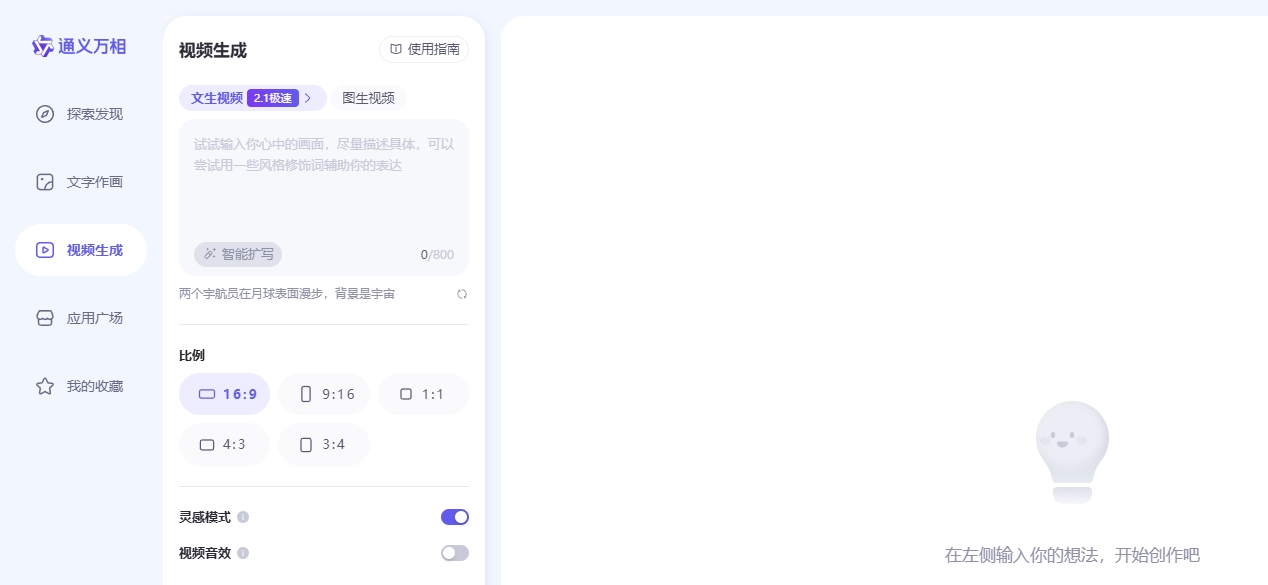
Task: Select the 文生视频 tab
Action: click(x=217, y=98)
